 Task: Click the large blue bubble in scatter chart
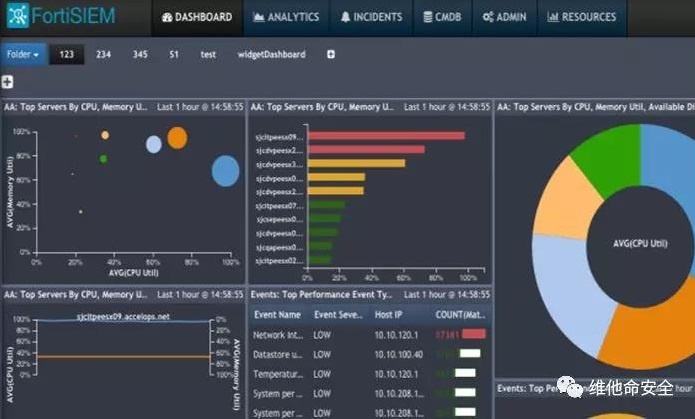[226, 171]
